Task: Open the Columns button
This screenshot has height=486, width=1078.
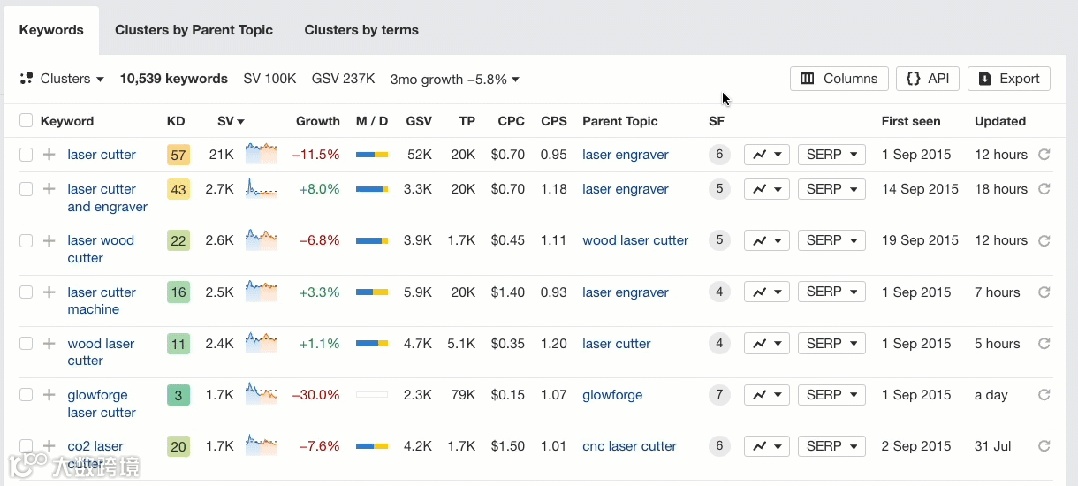Action: pyautogui.click(x=839, y=78)
